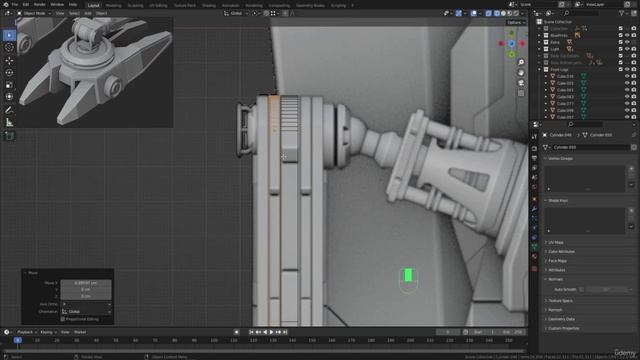This screenshot has height=360, width=640.
Task: Play the animation forward
Action: tap(271, 332)
